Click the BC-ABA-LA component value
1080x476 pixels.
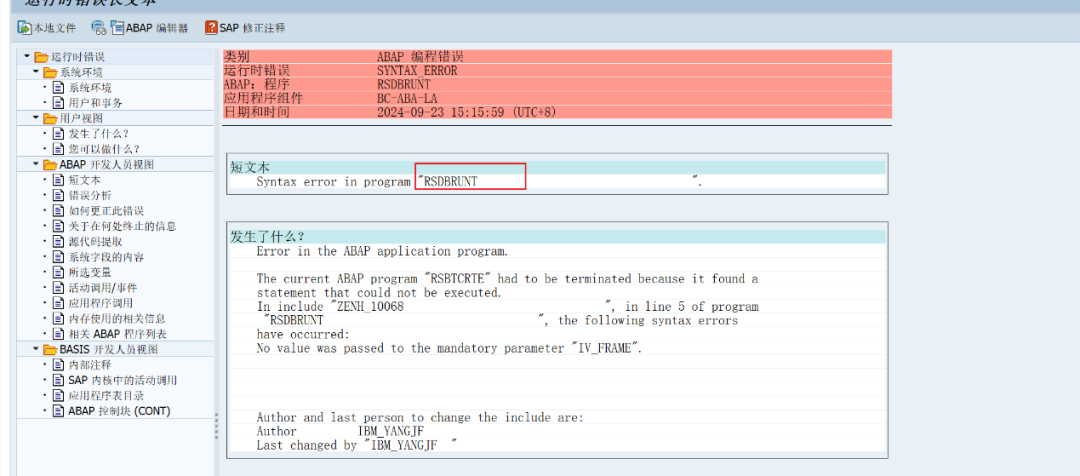pos(407,98)
